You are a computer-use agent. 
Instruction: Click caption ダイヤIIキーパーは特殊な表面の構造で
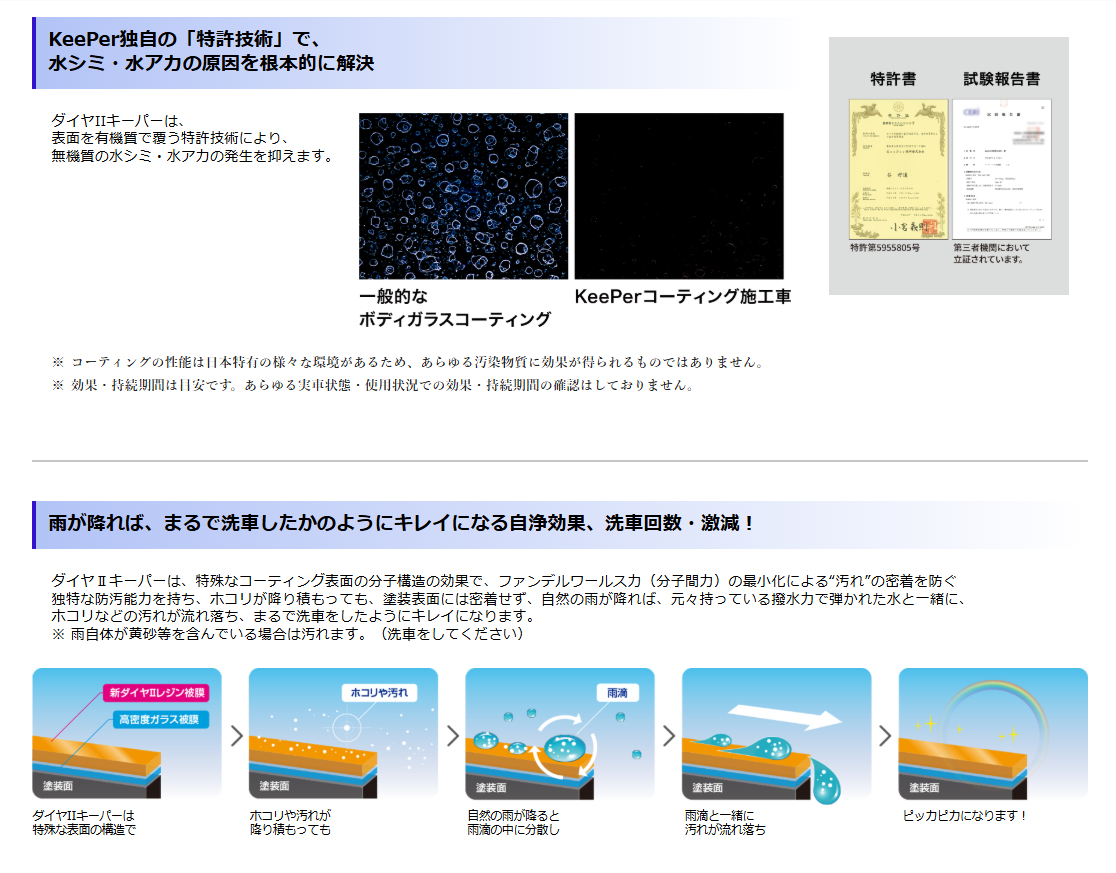84,822
